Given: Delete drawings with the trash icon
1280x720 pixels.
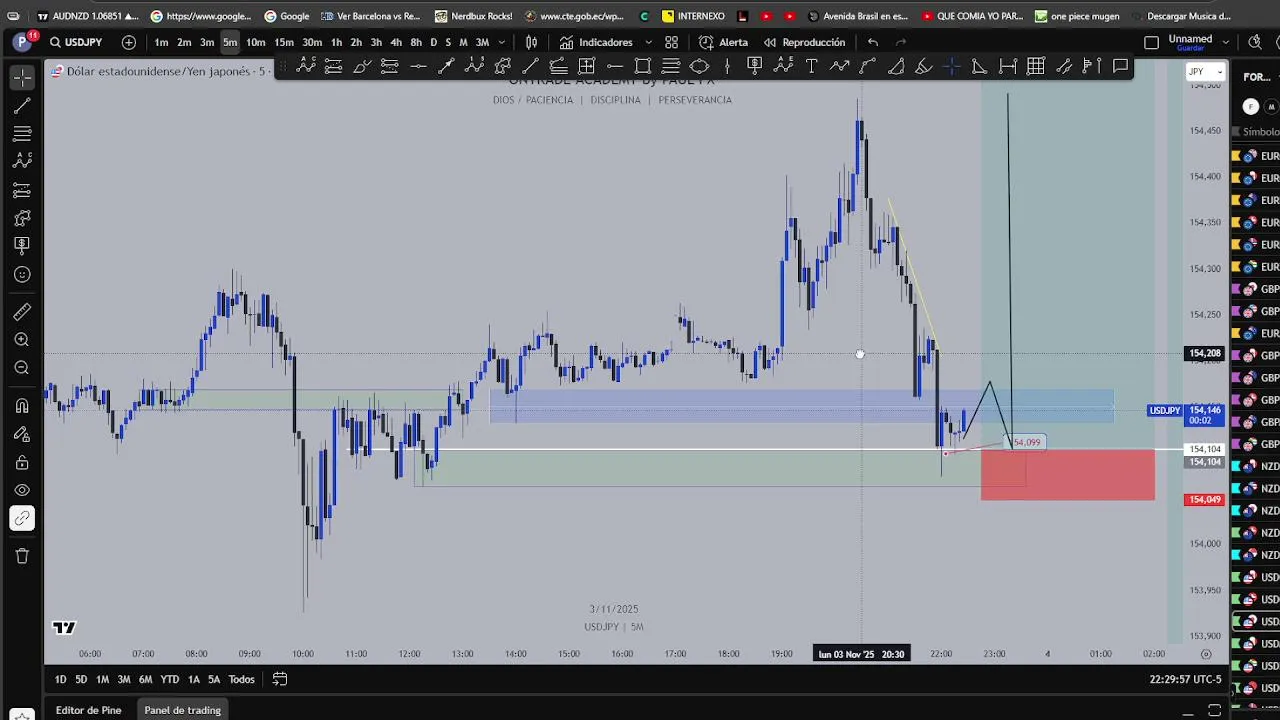Looking at the screenshot, I should coord(22,556).
